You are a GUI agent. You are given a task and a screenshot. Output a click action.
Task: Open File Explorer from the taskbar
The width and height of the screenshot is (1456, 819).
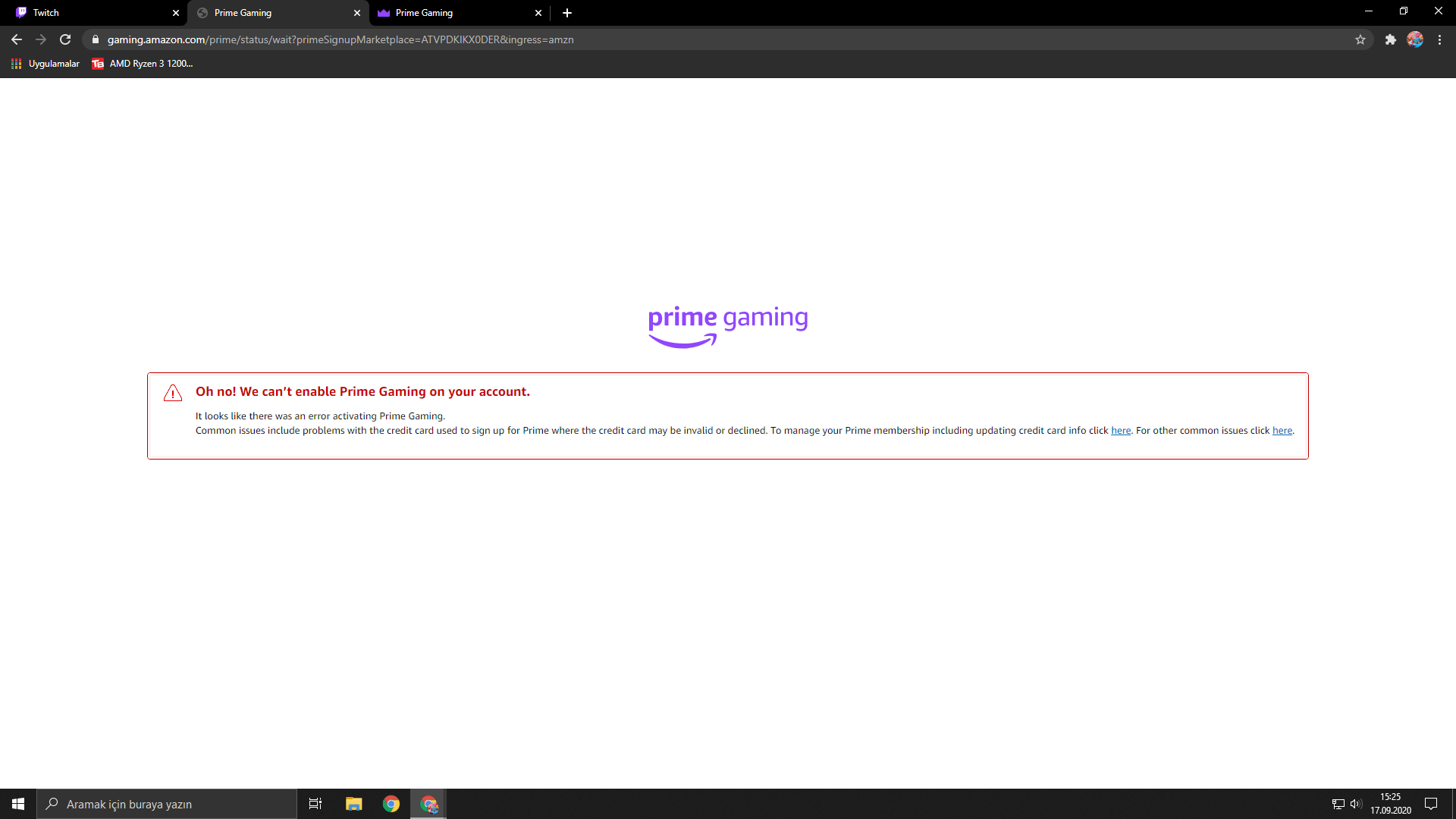(x=353, y=804)
